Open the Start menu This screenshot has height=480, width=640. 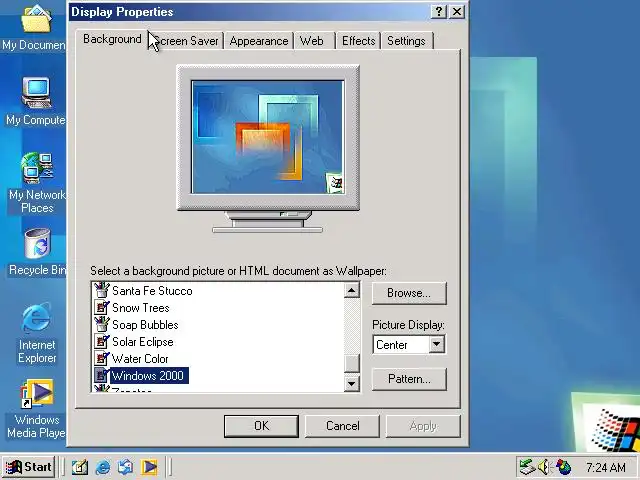coord(29,467)
